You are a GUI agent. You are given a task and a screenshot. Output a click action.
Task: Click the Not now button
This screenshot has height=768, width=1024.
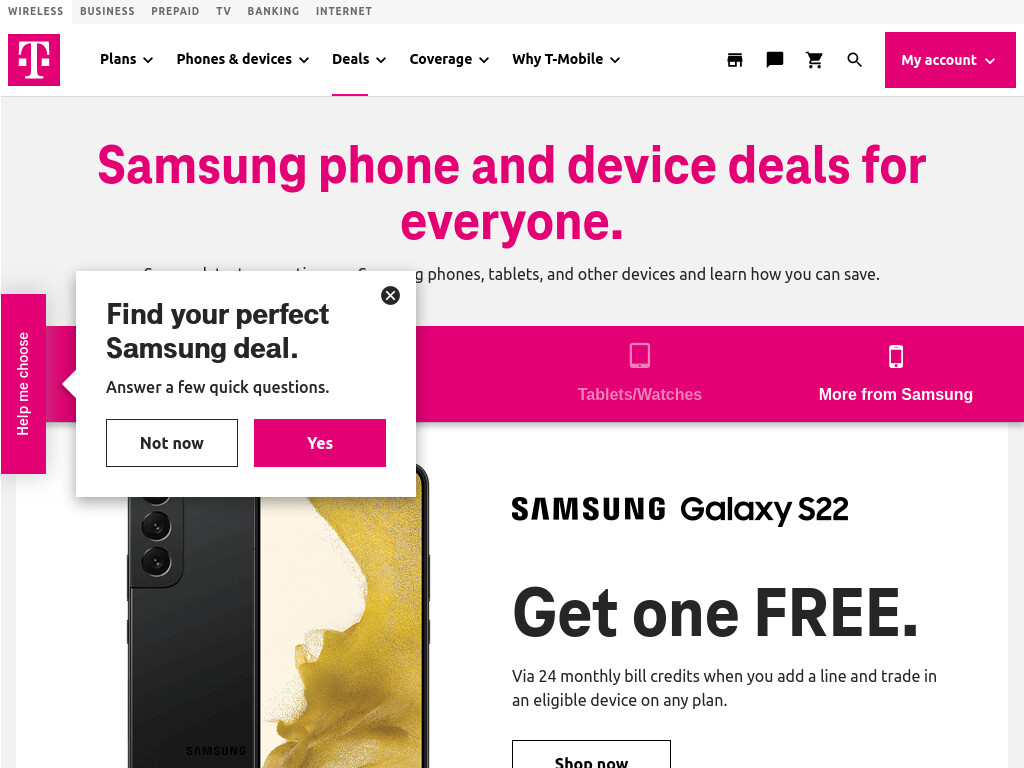coord(172,443)
